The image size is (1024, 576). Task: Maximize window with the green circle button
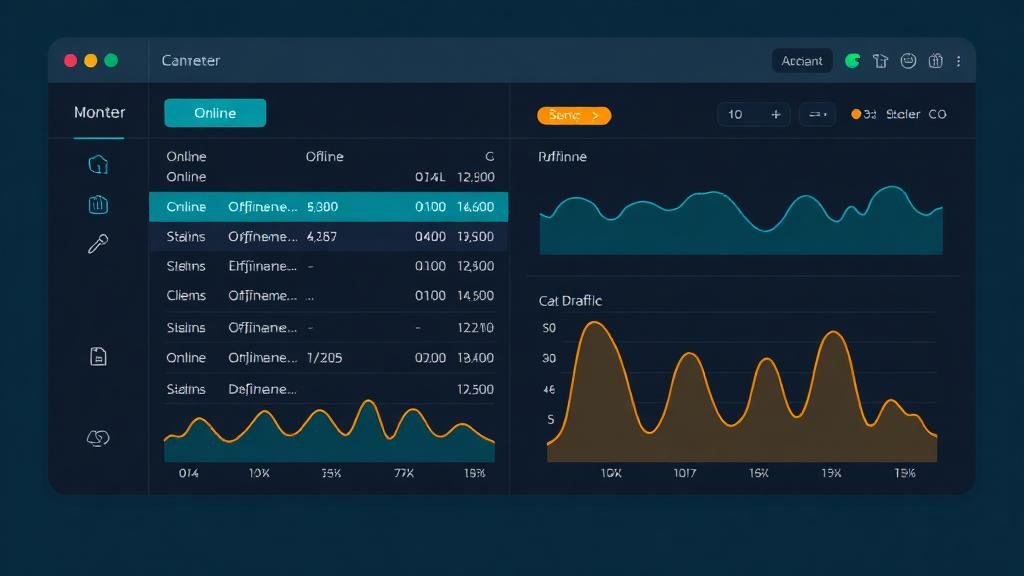click(111, 61)
